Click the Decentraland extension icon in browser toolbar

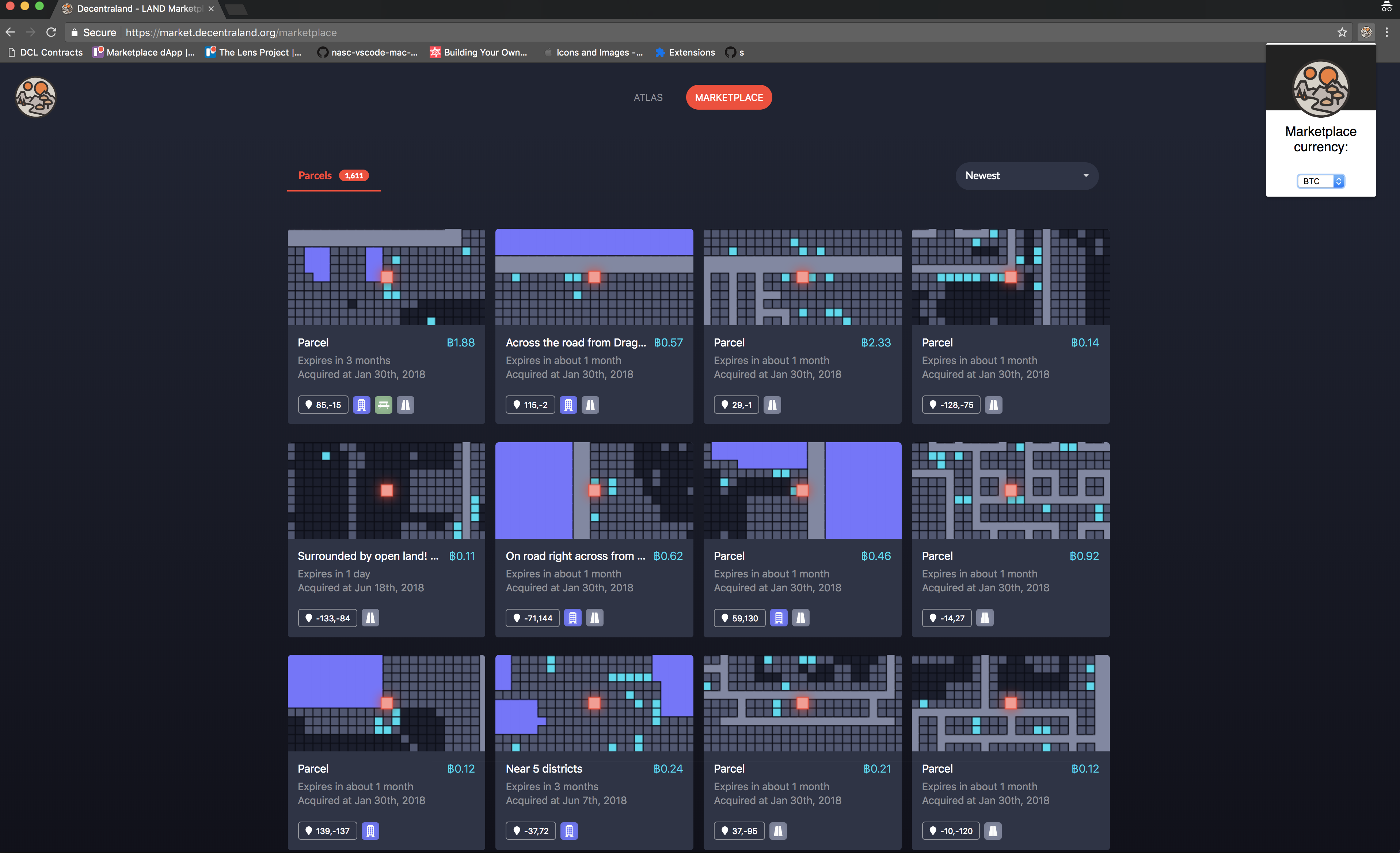(1366, 33)
